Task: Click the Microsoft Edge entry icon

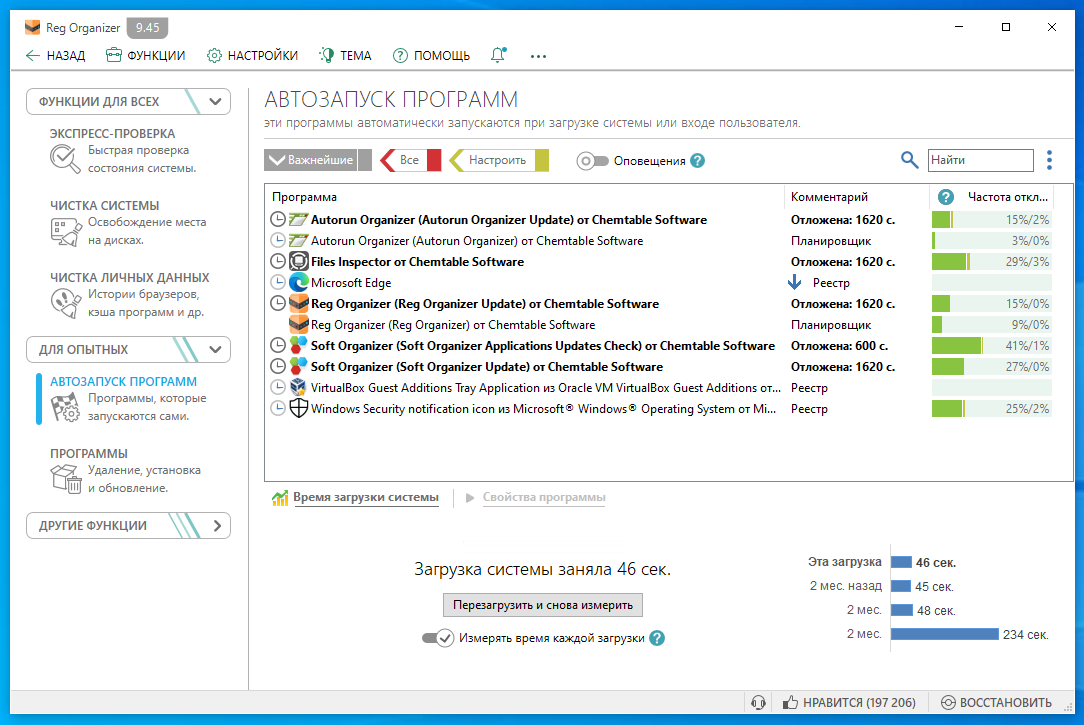Action: tap(298, 283)
